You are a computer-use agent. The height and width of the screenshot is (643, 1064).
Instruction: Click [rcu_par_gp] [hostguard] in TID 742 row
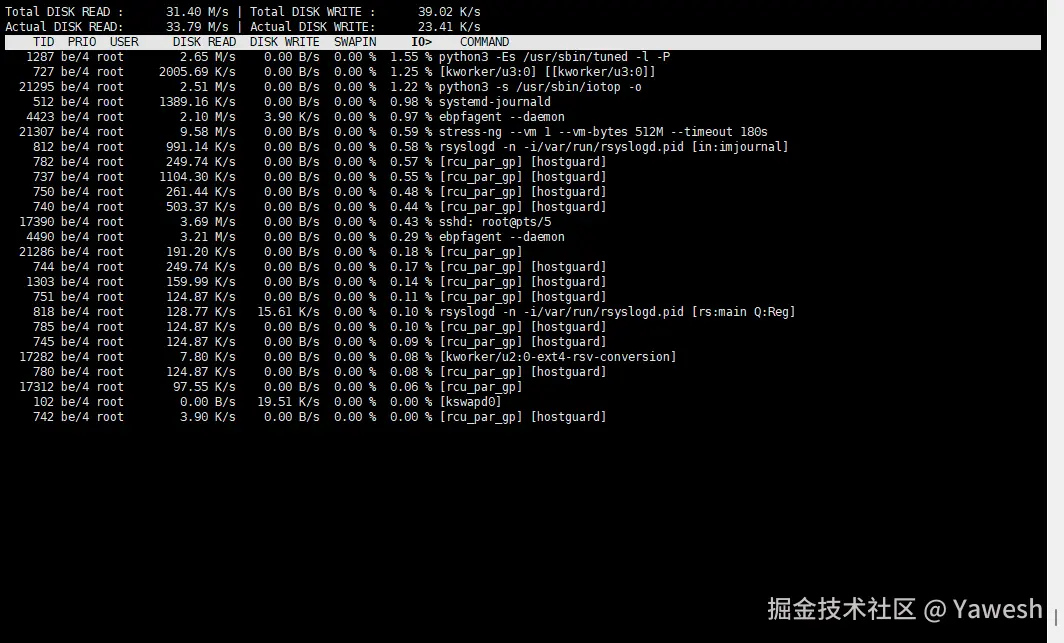tap(522, 416)
